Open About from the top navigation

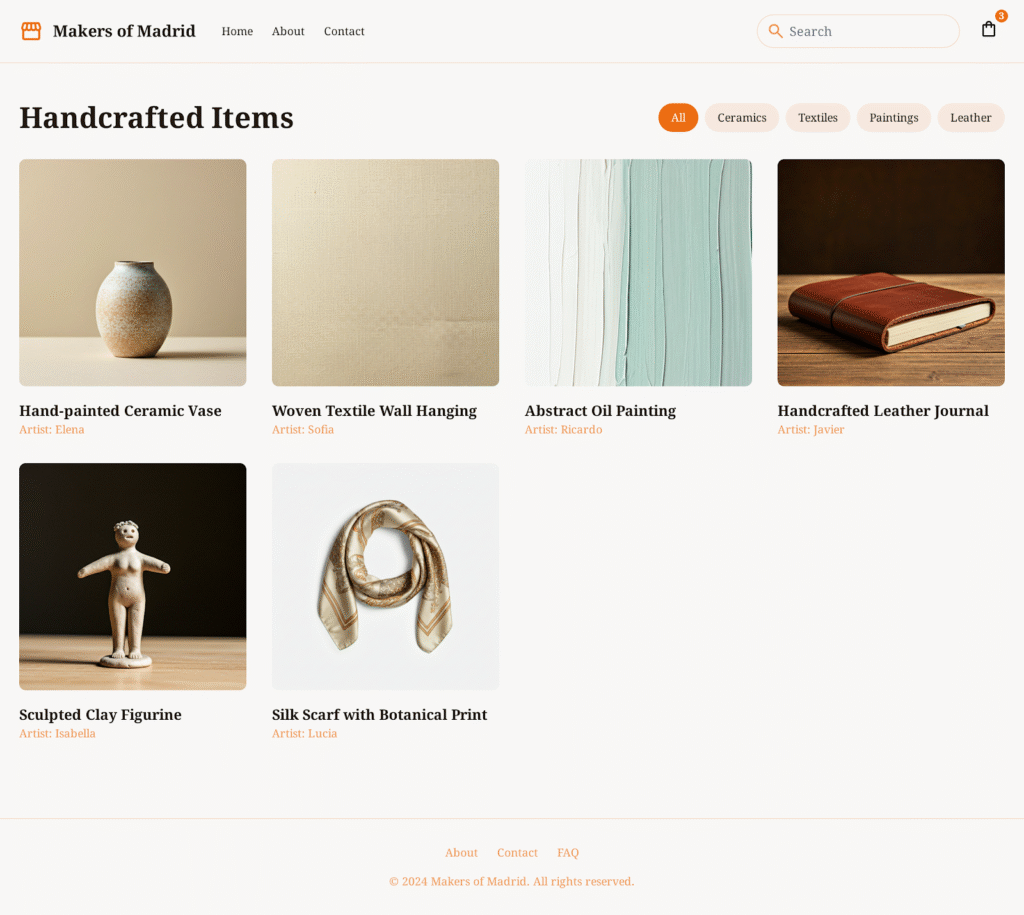coord(288,31)
